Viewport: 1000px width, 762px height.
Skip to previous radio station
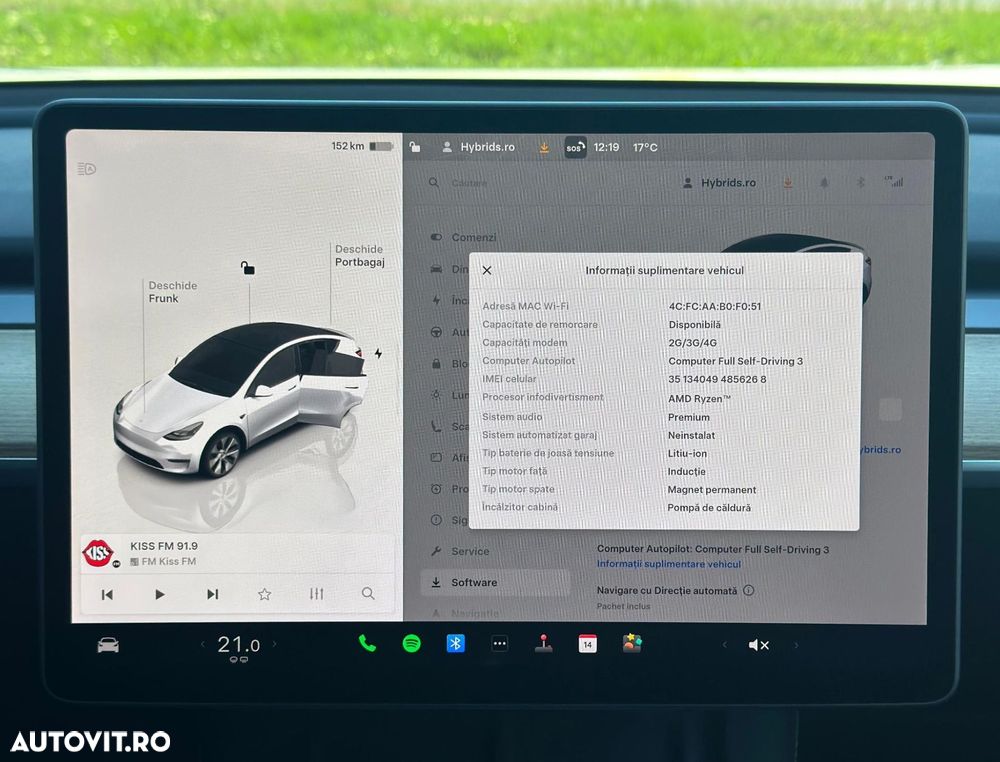pyautogui.click(x=107, y=594)
